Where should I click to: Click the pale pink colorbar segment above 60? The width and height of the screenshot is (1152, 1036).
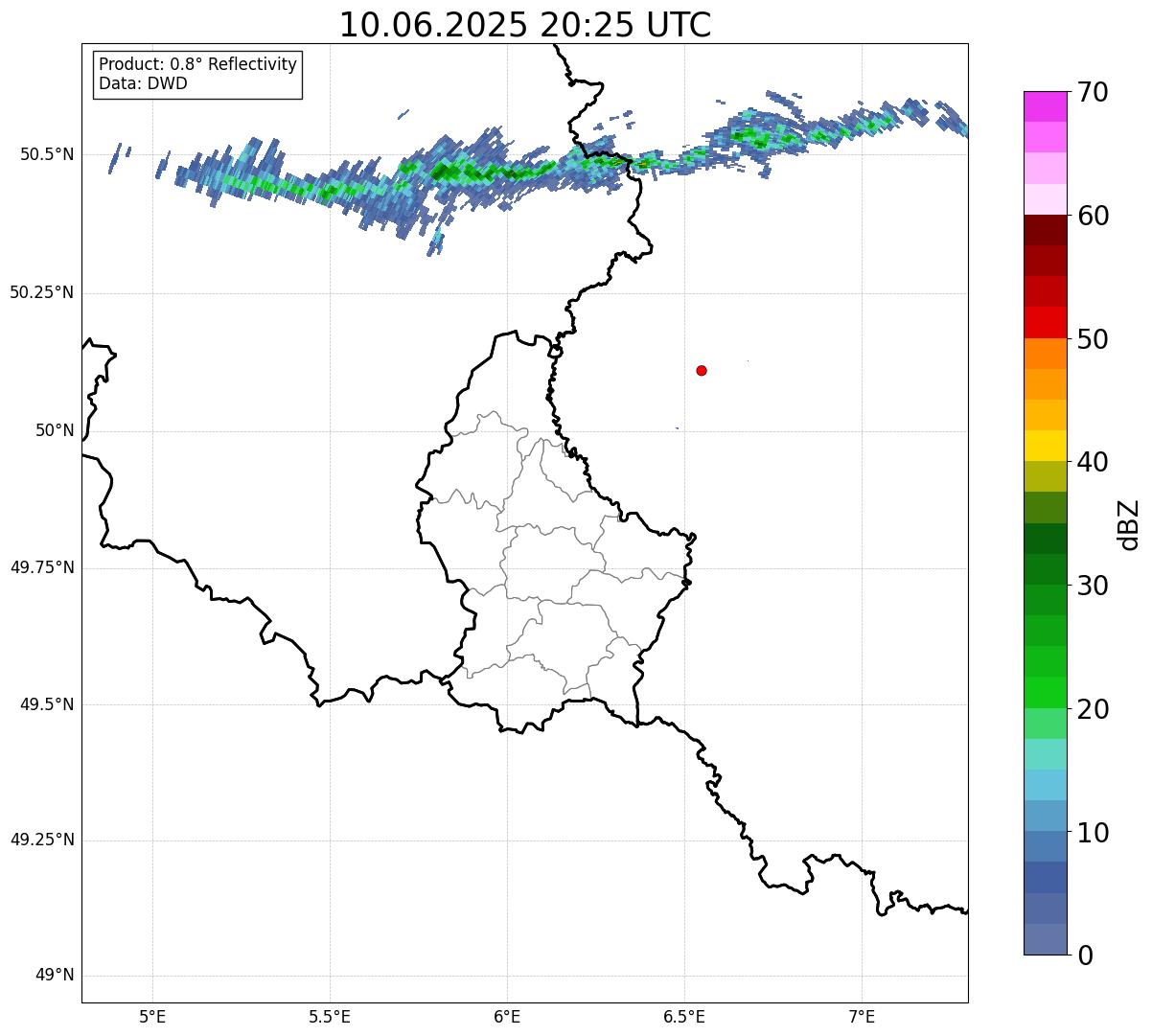1045,199
